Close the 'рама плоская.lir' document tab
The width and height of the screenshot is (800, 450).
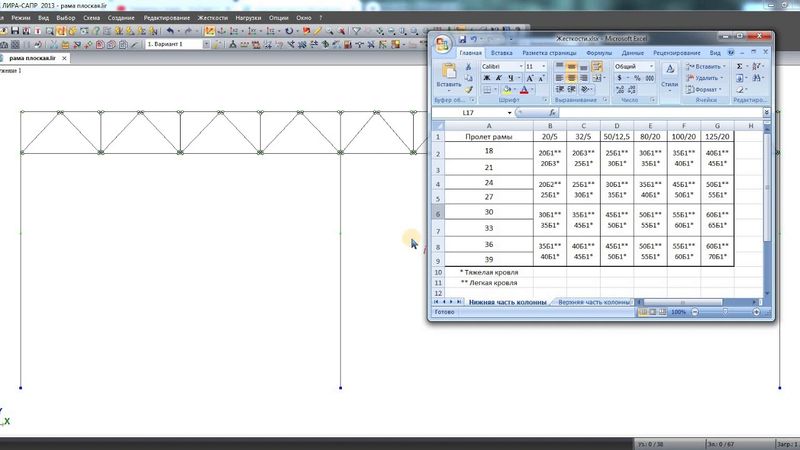(x=64, y=58)
